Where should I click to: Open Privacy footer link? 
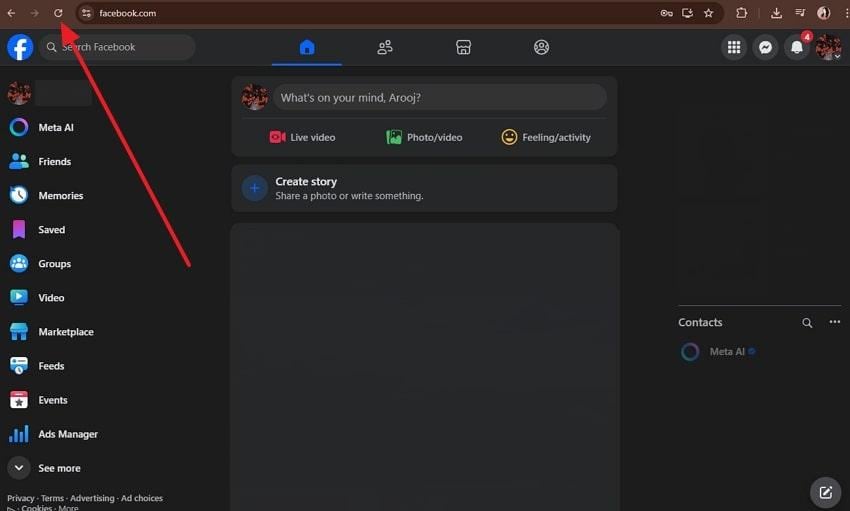pos(21,498)
